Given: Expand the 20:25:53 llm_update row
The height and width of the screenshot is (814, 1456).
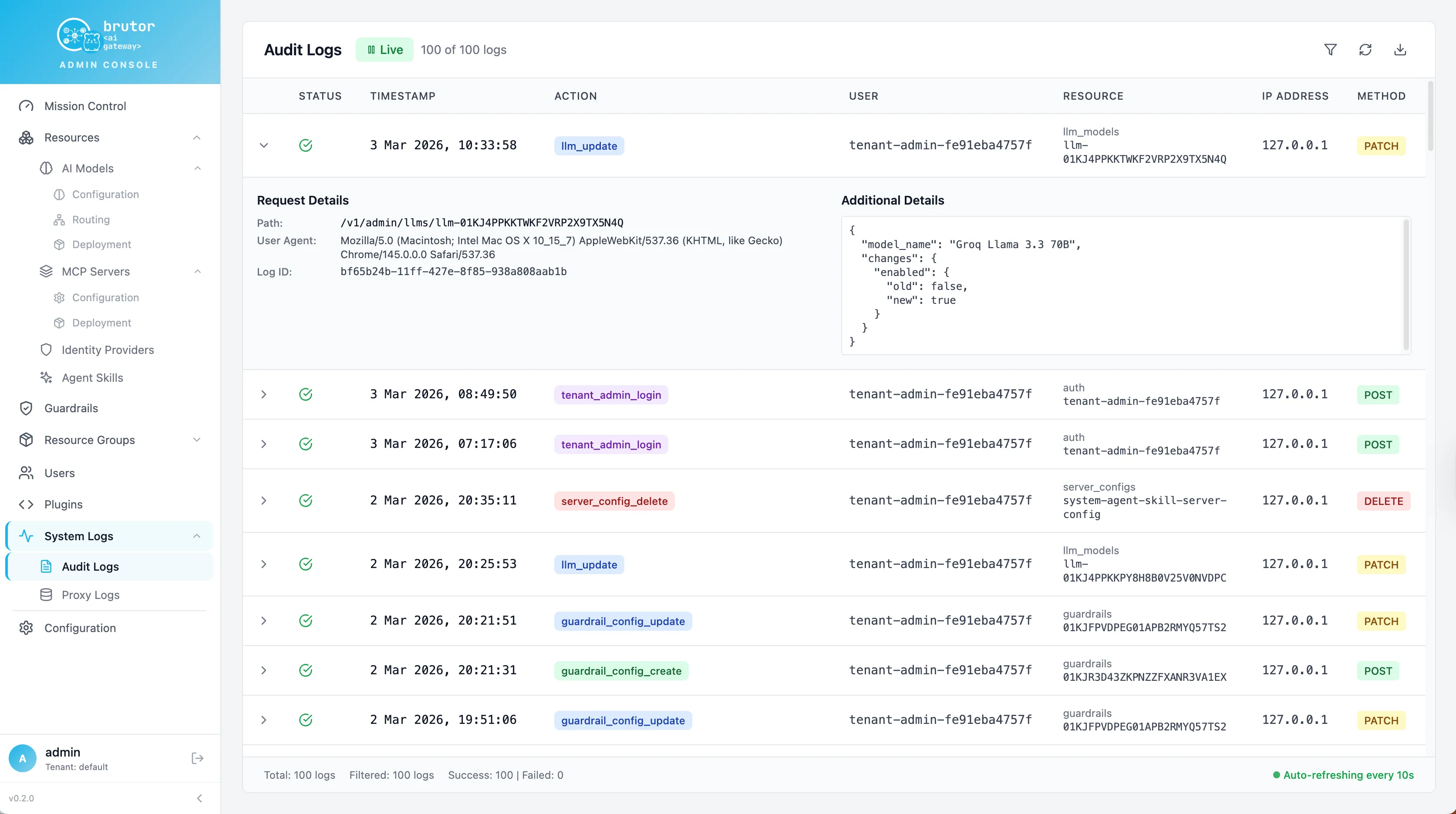Looking at the screenshot, I should tap(264, 564).
